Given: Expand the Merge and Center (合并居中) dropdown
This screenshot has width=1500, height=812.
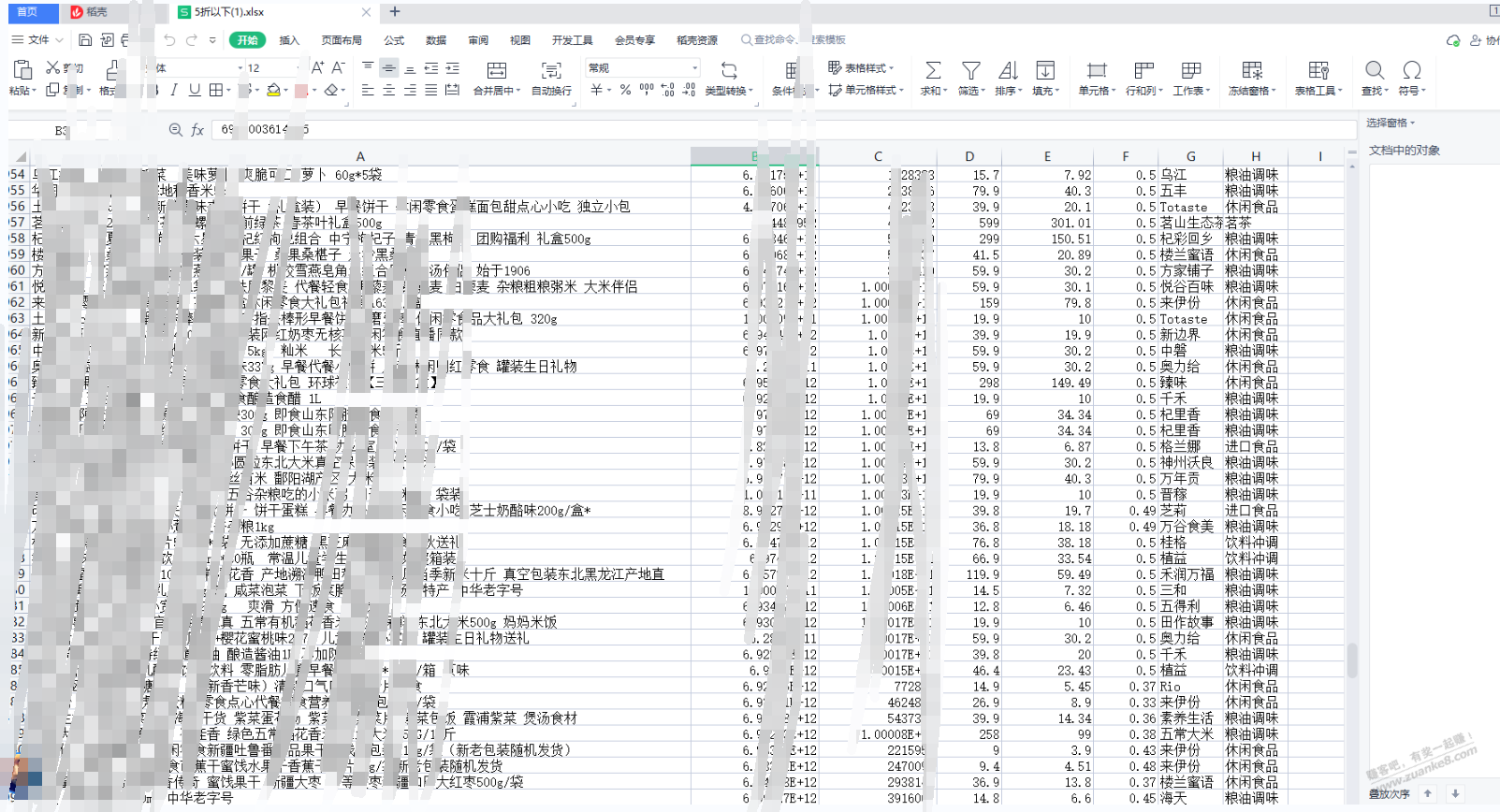Looking at the screenshot, I should tap(517, 91).
